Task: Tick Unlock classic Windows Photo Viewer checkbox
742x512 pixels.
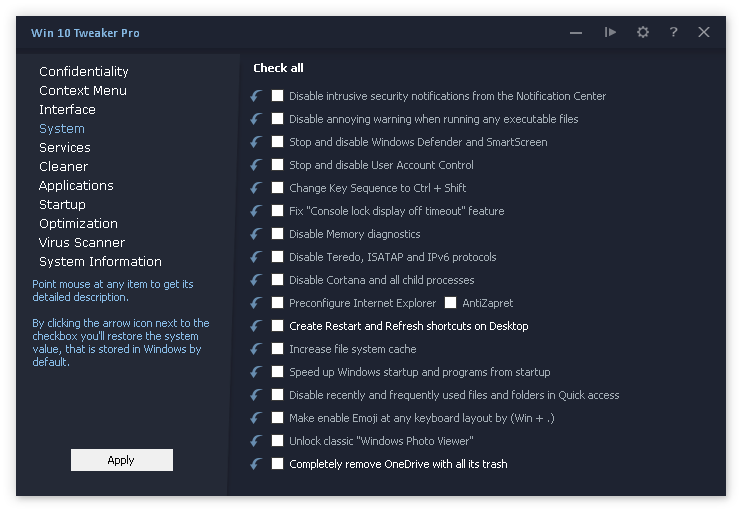Action: click(x=278, y=441)
